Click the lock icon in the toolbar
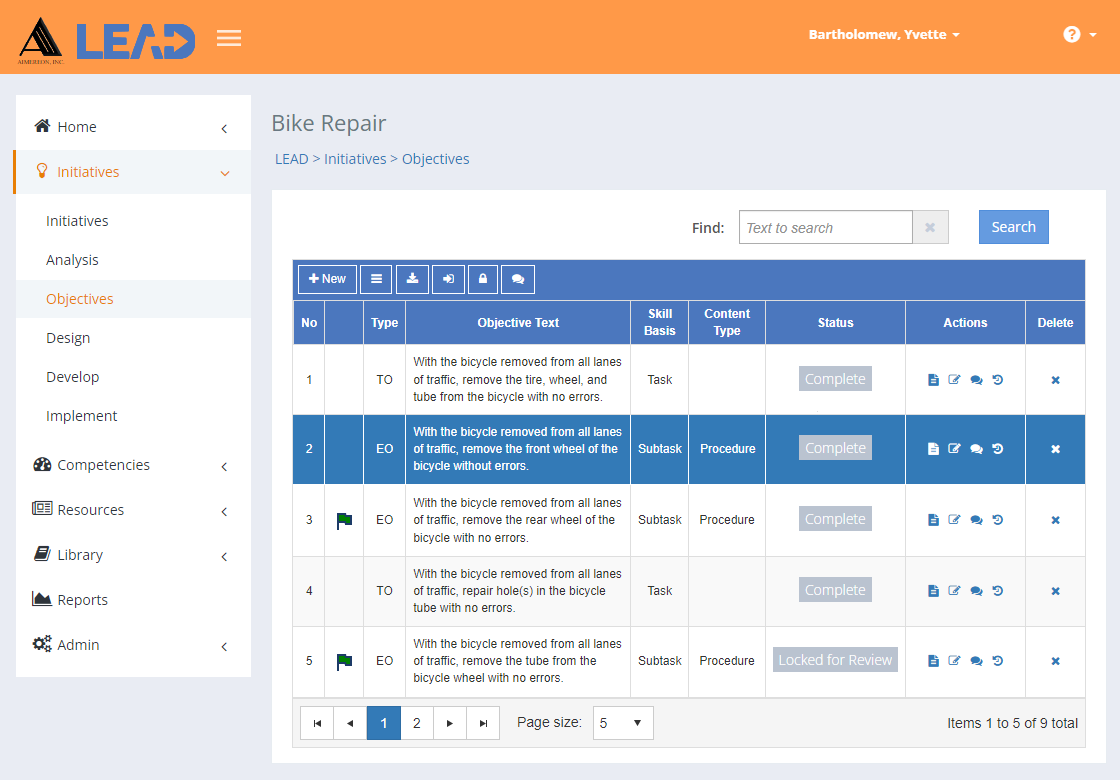Viewport: 1120px width, 780px height. [x=483, y=279]
